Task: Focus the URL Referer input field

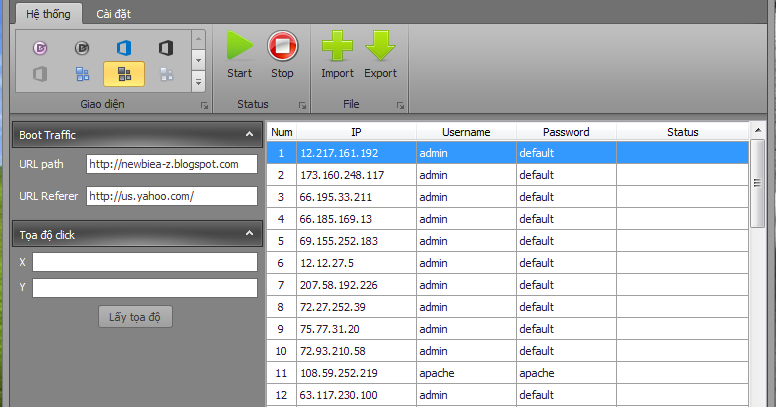Action: tap(172, 196)
